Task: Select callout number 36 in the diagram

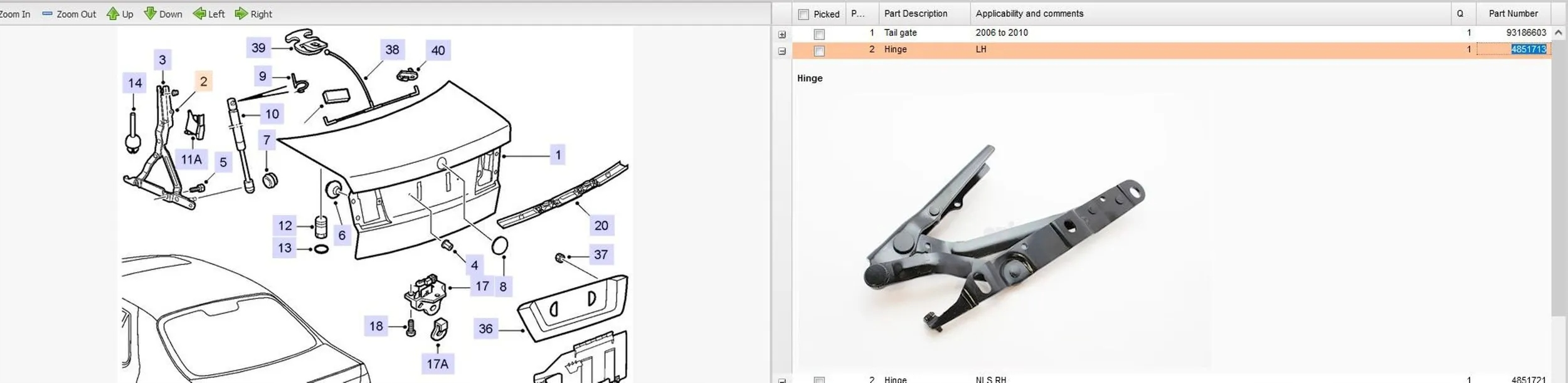Action: tap(485, 328)
